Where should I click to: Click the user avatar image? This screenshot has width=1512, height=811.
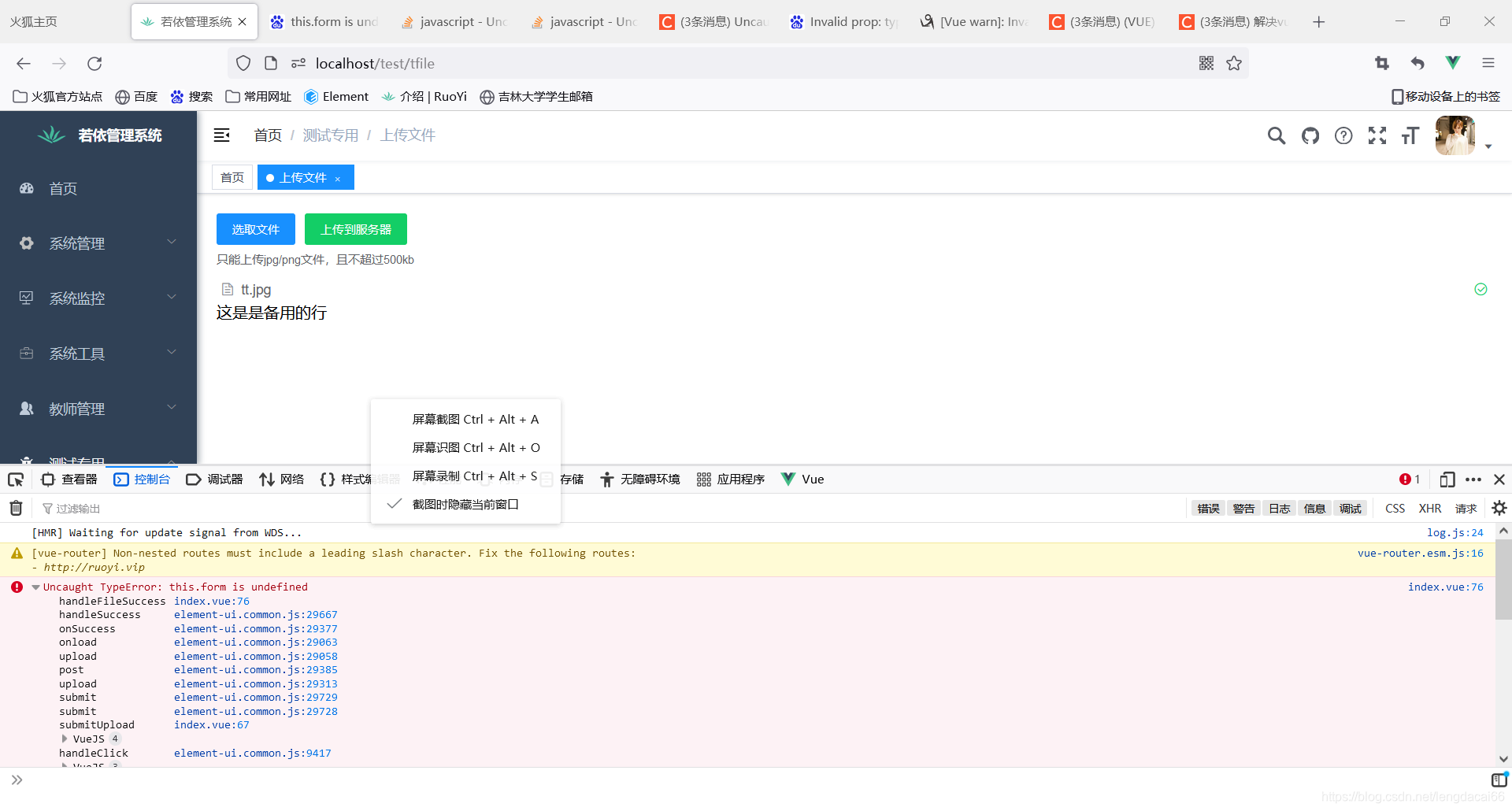[x=1455, y=135]
